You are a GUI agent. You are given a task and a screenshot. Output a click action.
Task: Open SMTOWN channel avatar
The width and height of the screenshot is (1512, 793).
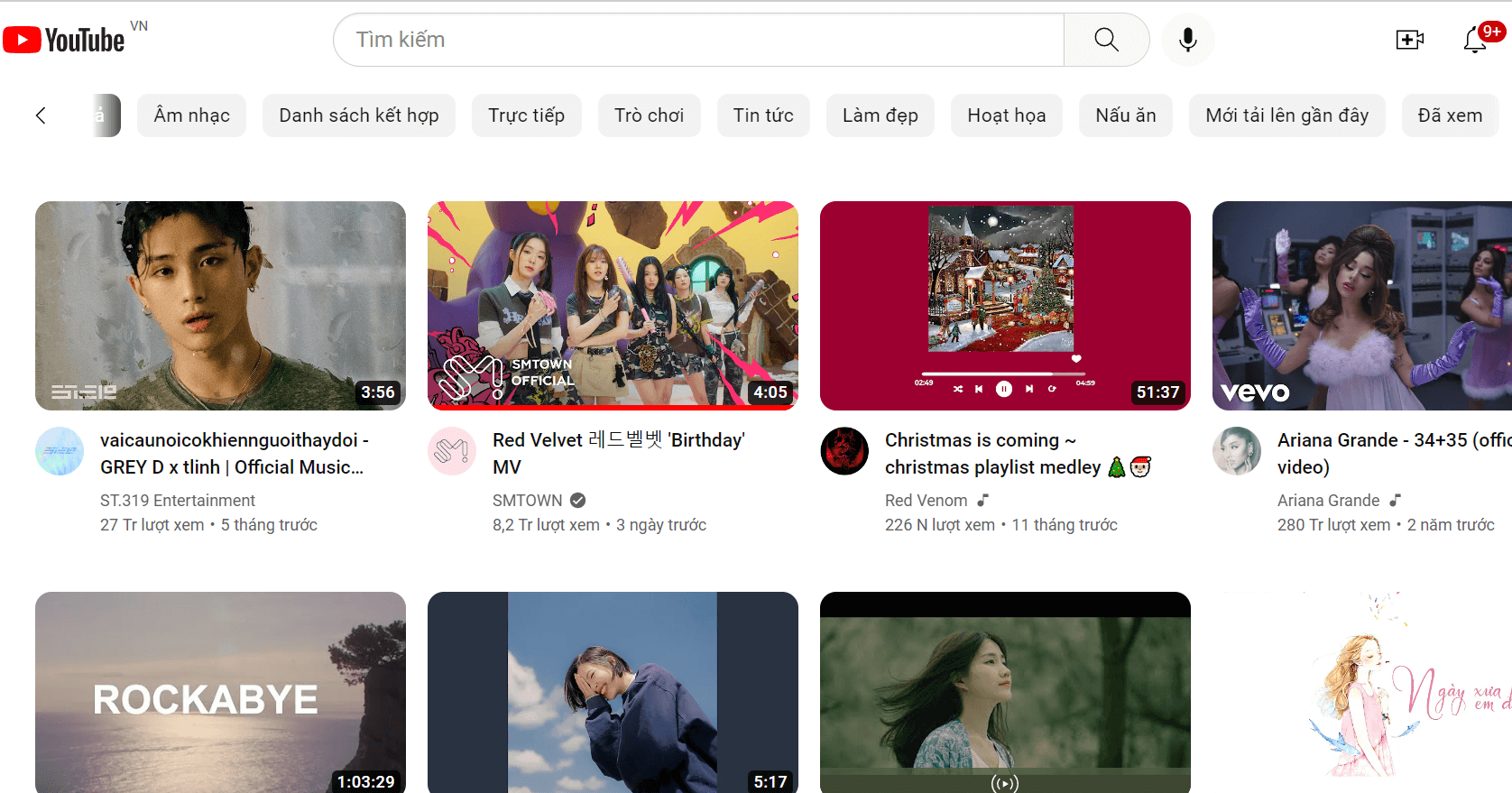(452, 451)
